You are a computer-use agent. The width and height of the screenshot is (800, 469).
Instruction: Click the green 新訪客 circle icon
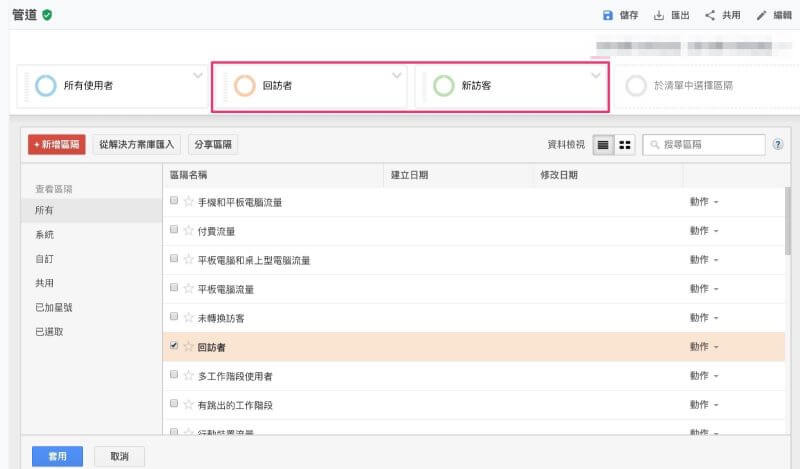(x=443, y=86)
